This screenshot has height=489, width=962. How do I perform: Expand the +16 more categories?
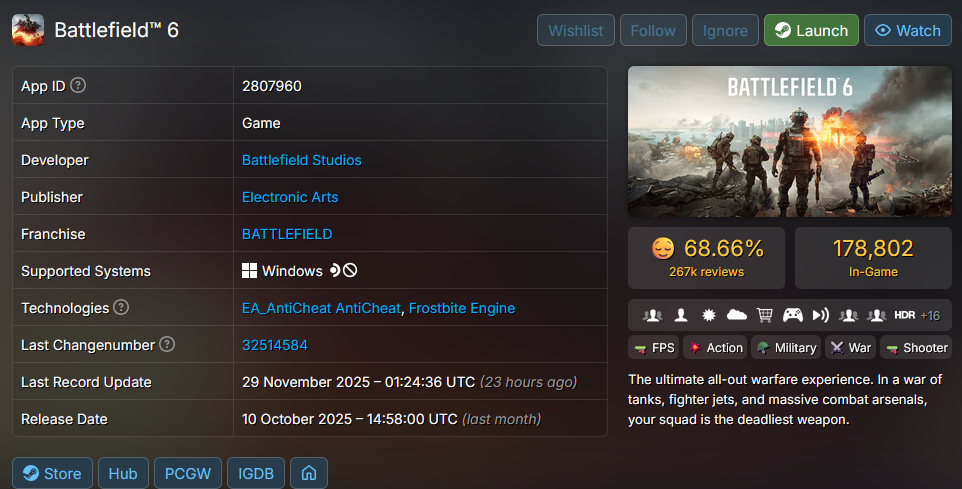click(930, 315)
